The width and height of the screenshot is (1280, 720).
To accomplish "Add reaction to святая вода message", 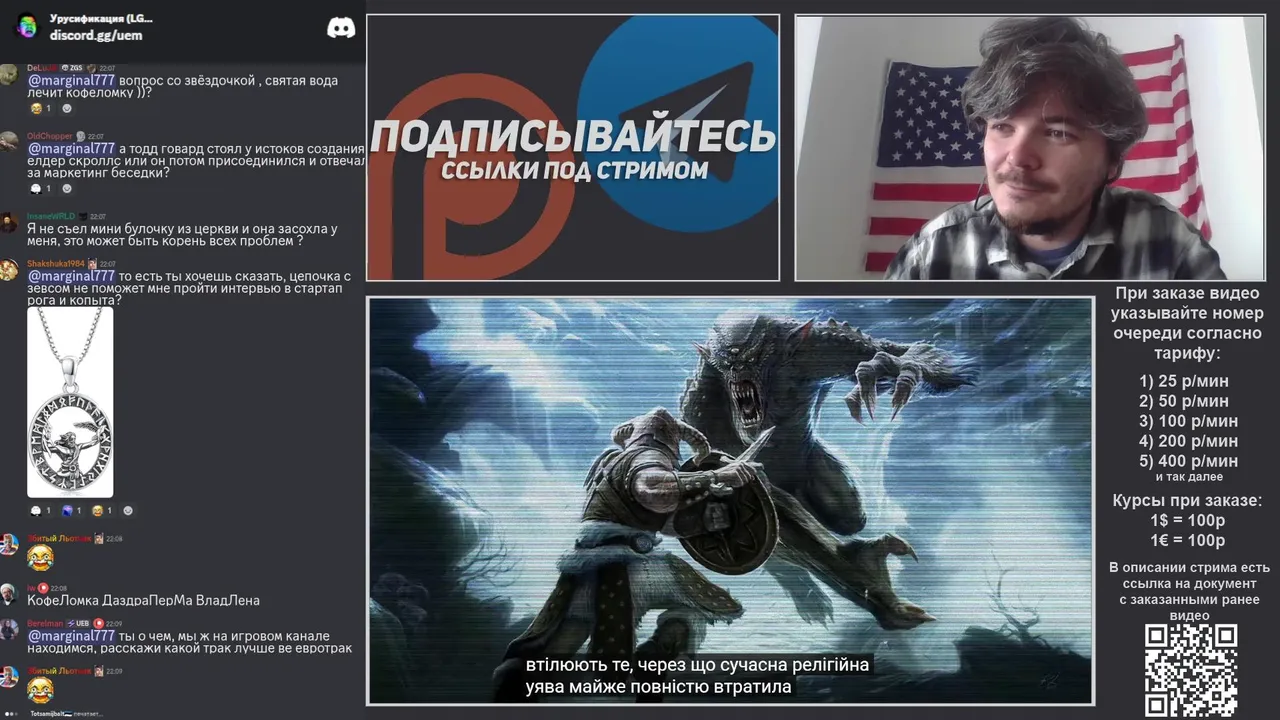I will [x=67, y=108].
